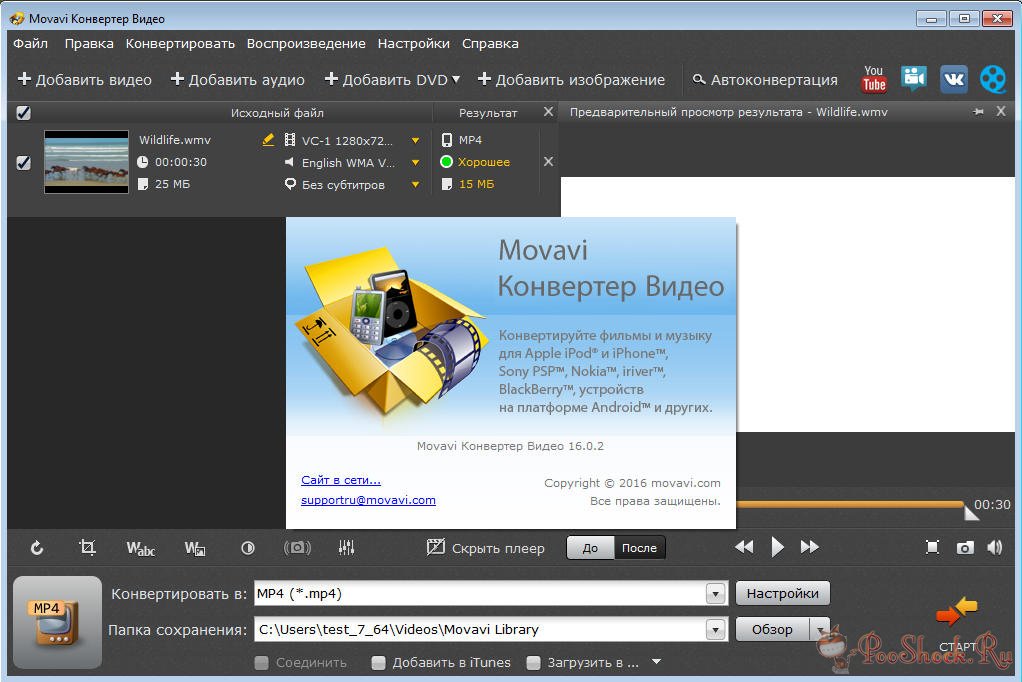1022x682 pixels.
Task: Click the Настройки button beside format field
Action: click(782, 594)
